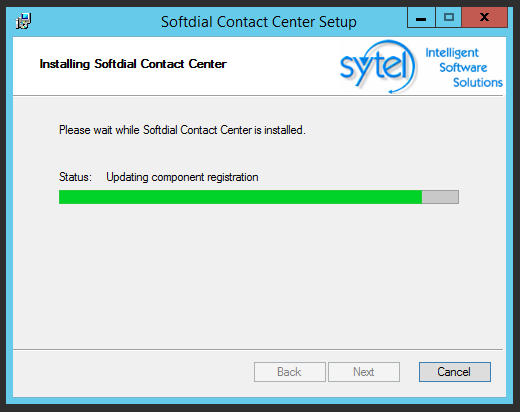Click the Status: label
This screenshot has height=412, width=520.
point(75,177)
